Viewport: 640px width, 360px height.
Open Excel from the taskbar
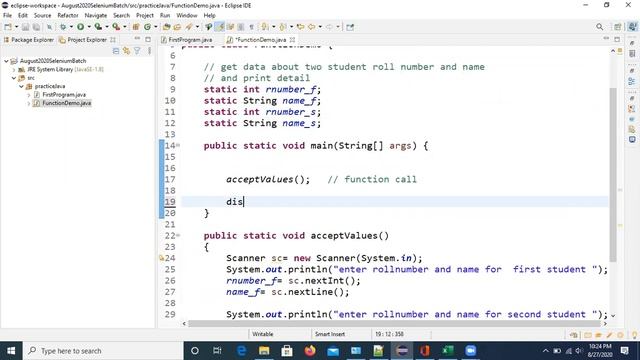(448, 351)
